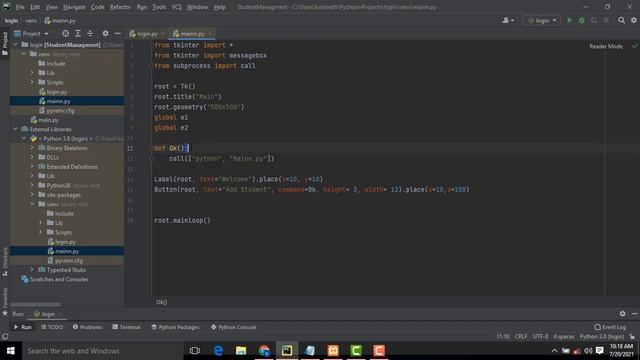Open the orange XAMPP taskbar icon
Viewport: 640px width, 360px height.
(x=333, y=351)
